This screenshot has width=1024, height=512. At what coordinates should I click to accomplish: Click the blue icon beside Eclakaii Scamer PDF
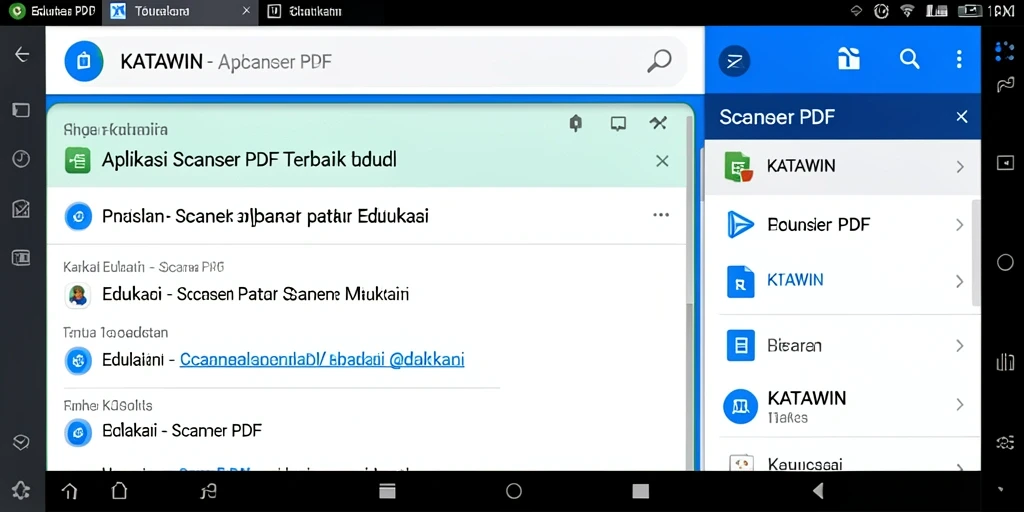pyautogui.click(x=78, y=432)
